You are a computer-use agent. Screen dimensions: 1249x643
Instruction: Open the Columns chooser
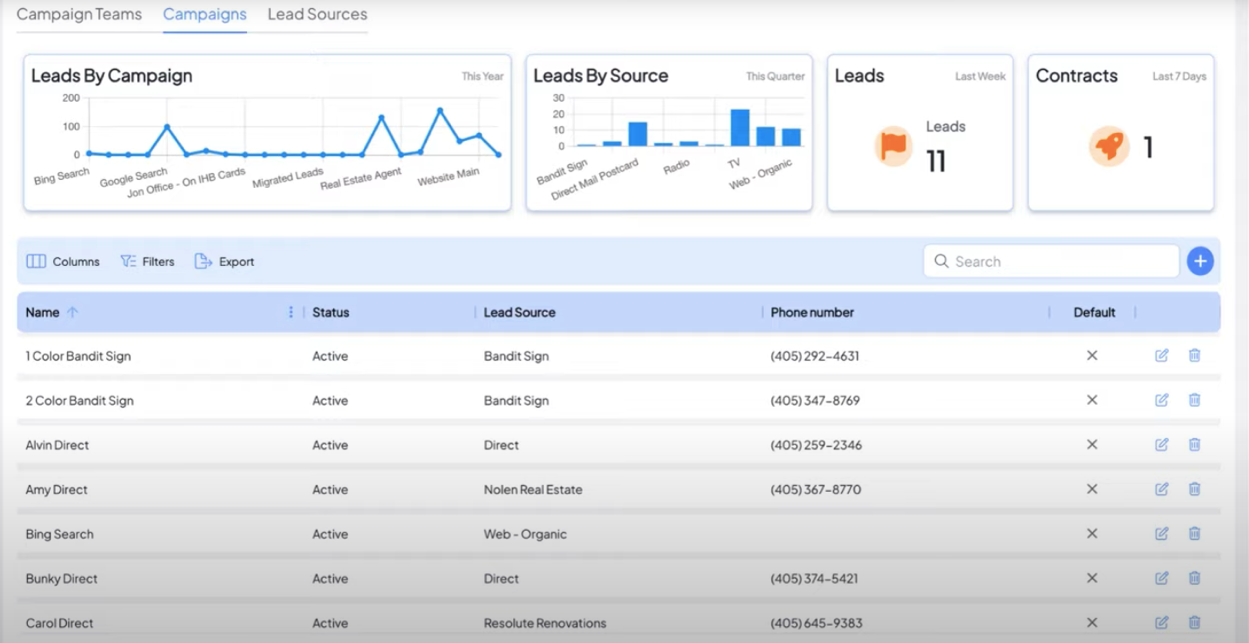63,261
